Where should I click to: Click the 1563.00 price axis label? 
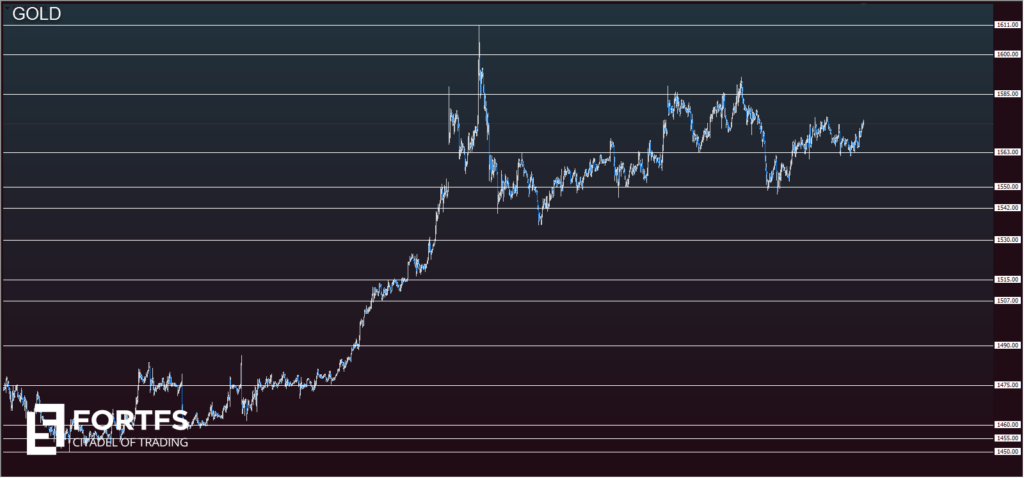pos(1006,153)
